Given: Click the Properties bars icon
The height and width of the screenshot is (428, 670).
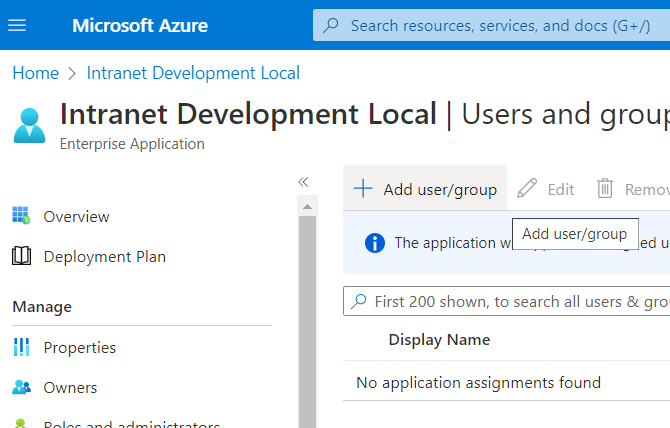Looking at the screenshot, I should pos(21,347).
